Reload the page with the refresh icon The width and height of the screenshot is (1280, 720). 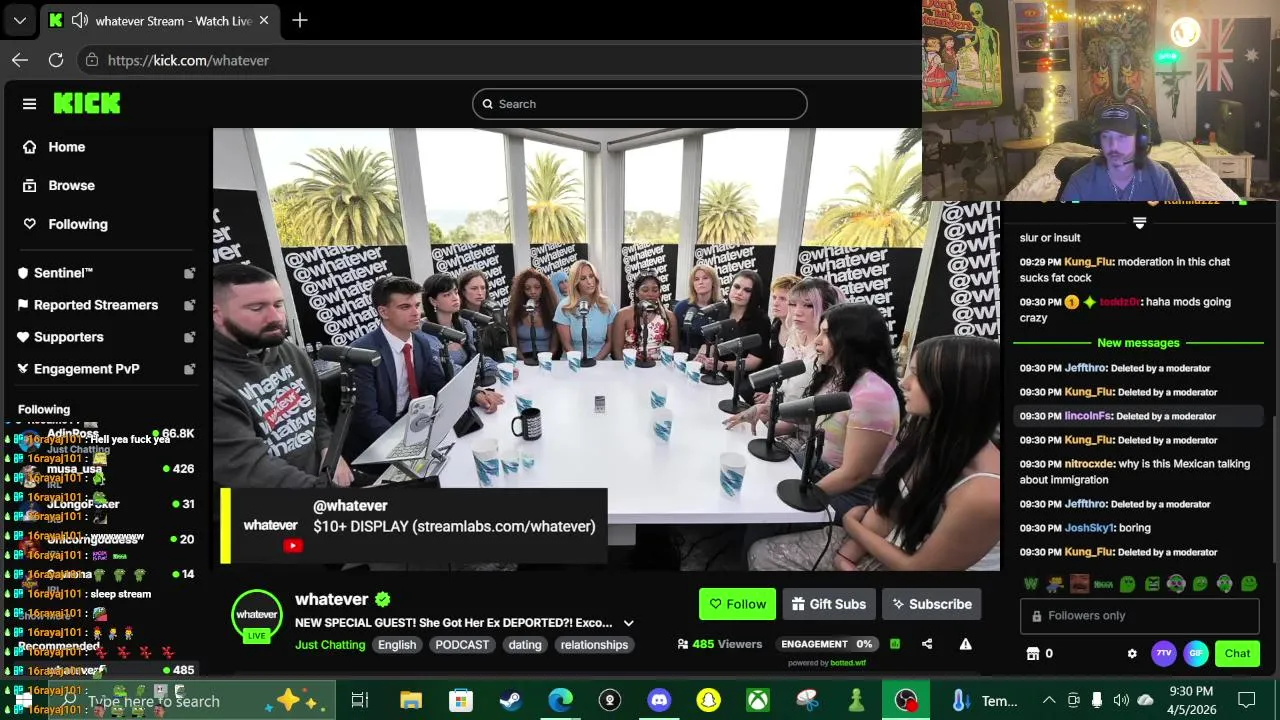click(56, 60)
